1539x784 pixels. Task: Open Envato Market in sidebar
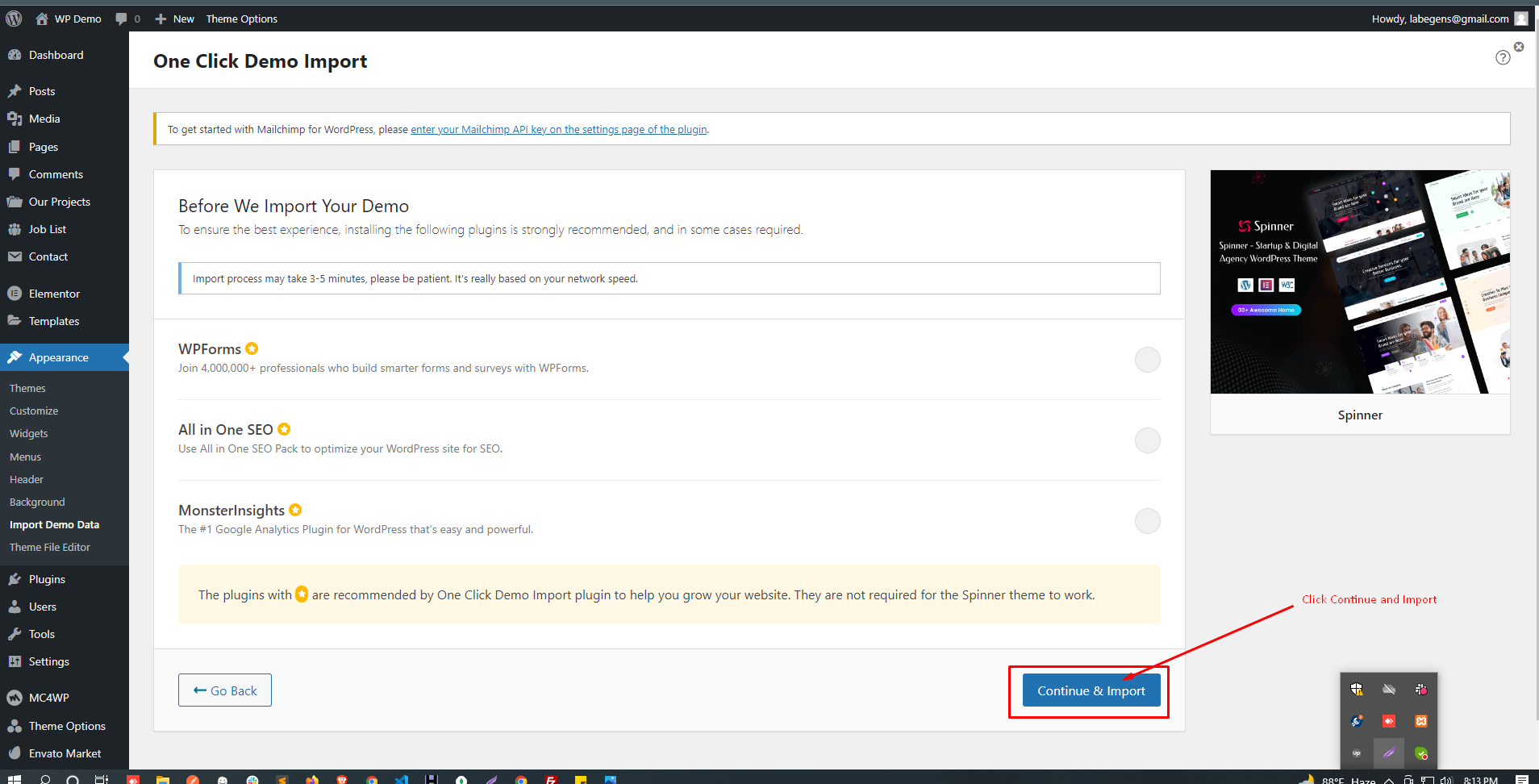point(65,753)
